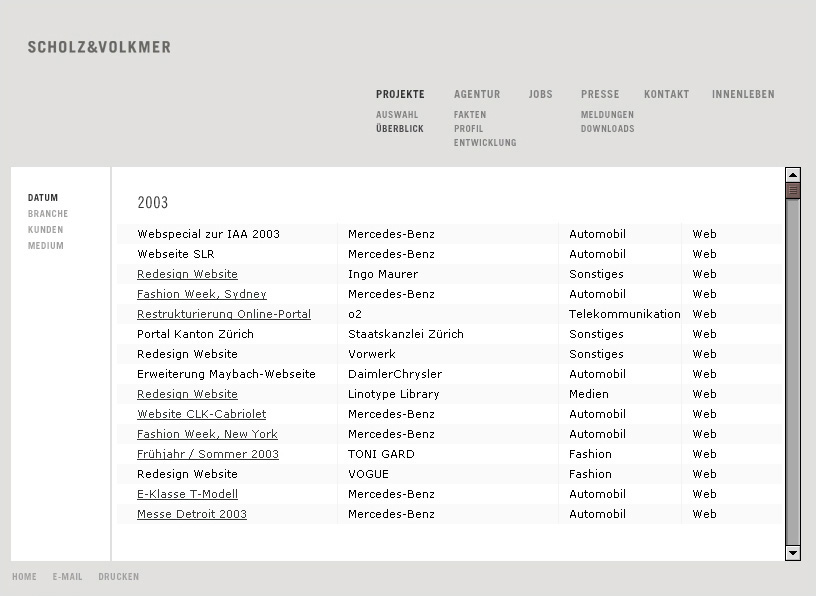Viewport: 816px width, 596px height.
Task: Click the Vorwerk client cell
Action: point(372,354)
